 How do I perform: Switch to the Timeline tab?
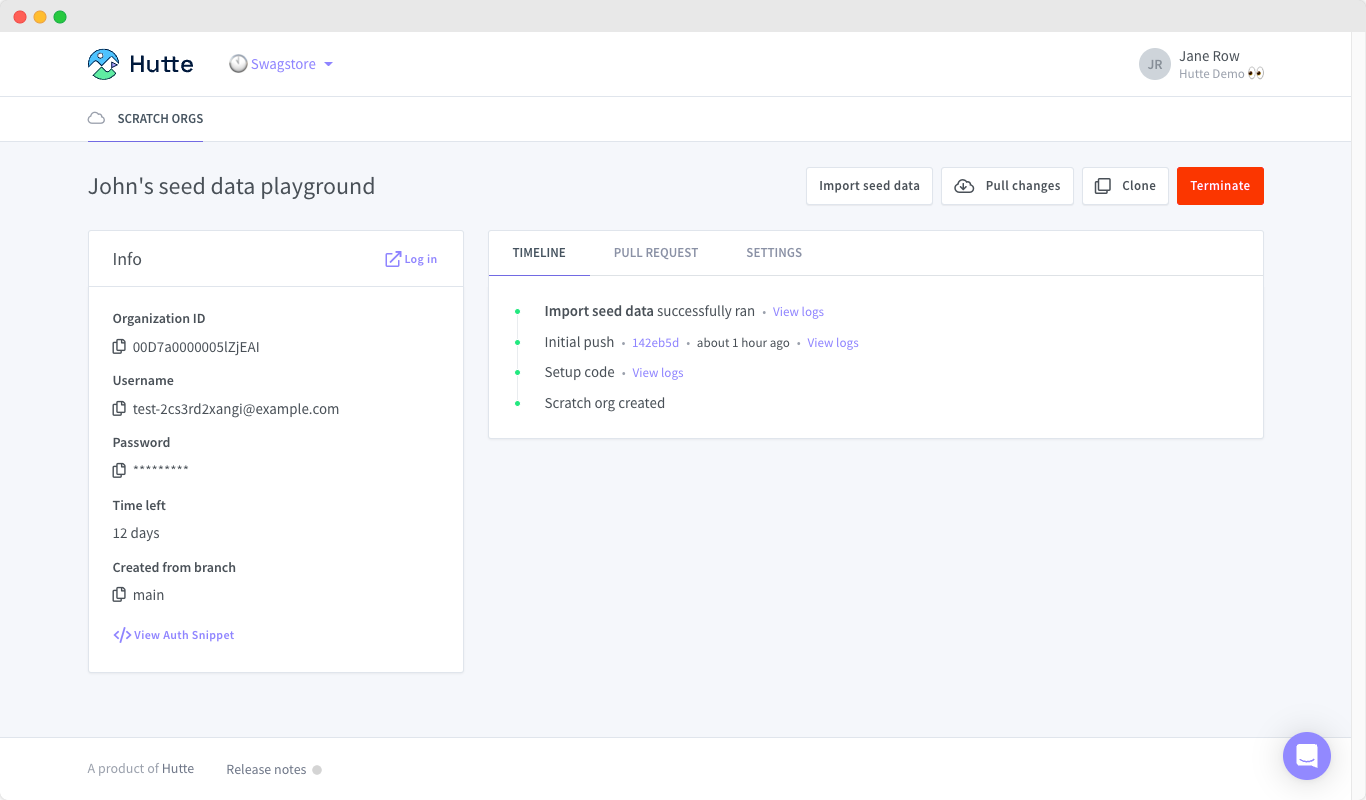[539, 253]
